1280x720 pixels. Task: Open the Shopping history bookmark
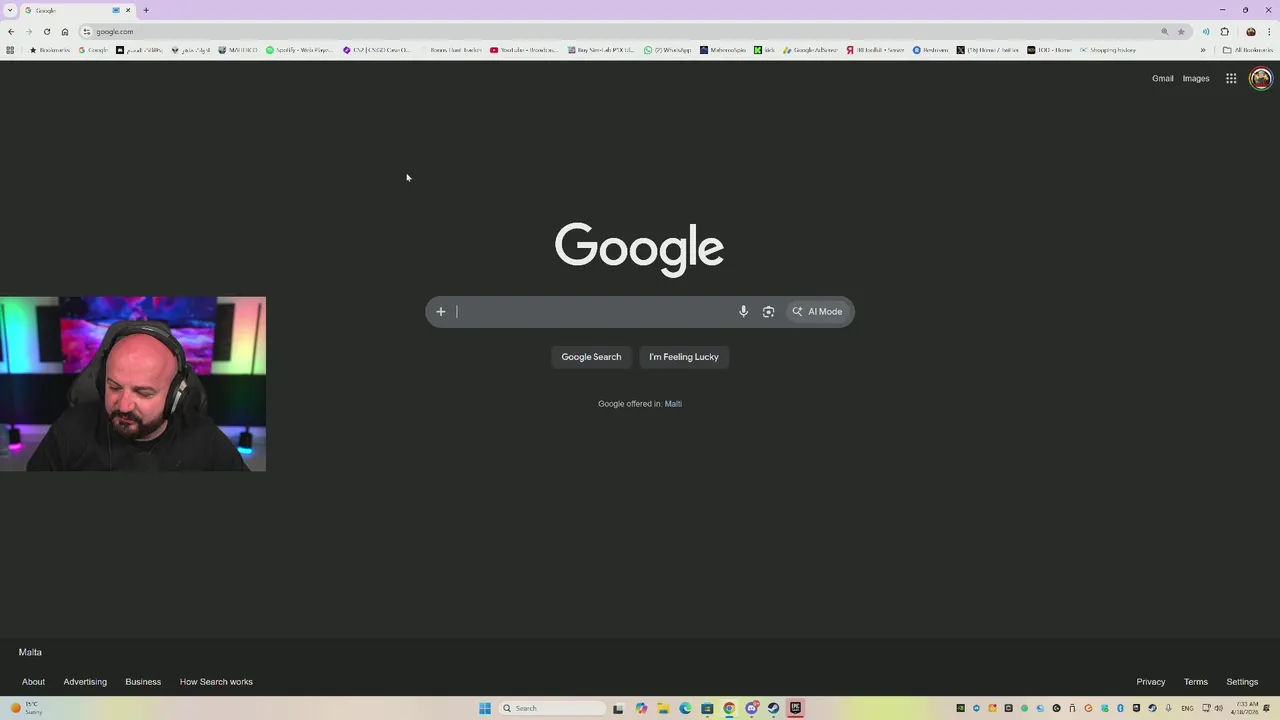tap(1108, 50)
